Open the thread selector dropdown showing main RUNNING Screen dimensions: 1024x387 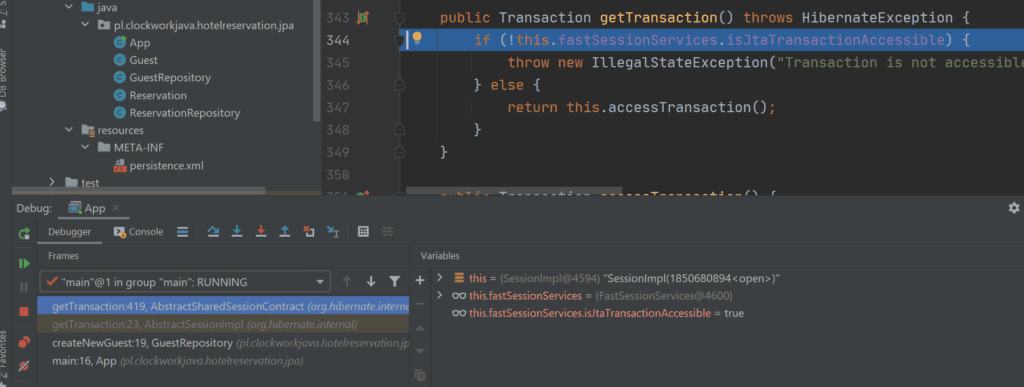click(x=185, y=282)
